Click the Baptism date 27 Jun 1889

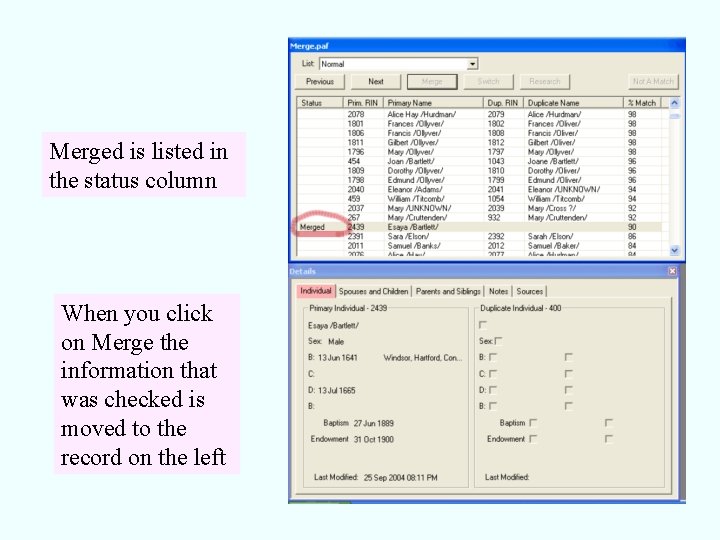pos(374,423)
